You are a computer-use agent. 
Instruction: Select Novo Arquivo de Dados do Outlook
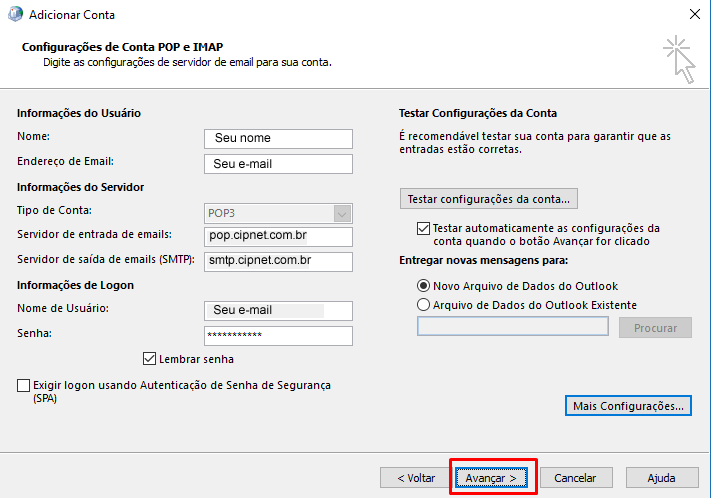tap(423, 286)
